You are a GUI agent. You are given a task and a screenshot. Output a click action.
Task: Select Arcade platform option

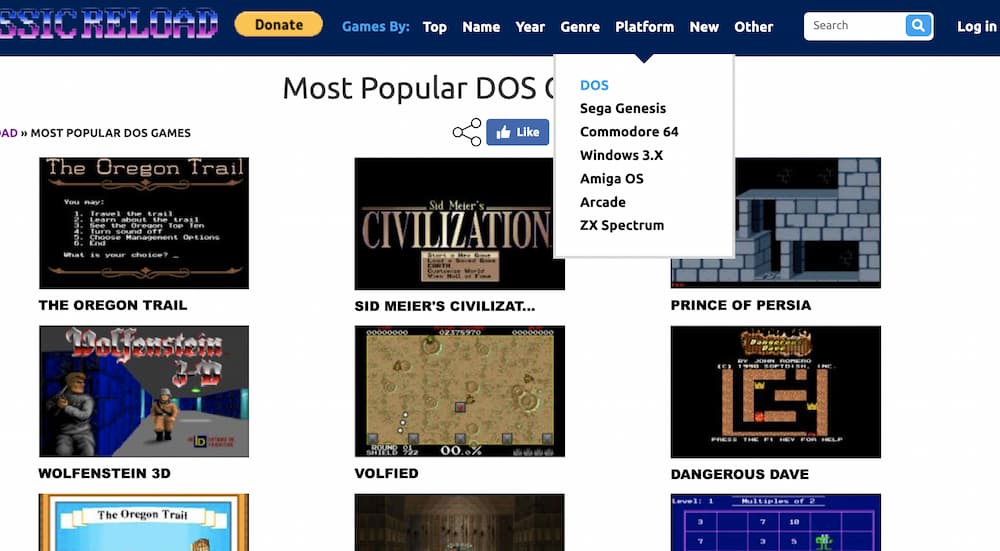click(x=603, y=202)
